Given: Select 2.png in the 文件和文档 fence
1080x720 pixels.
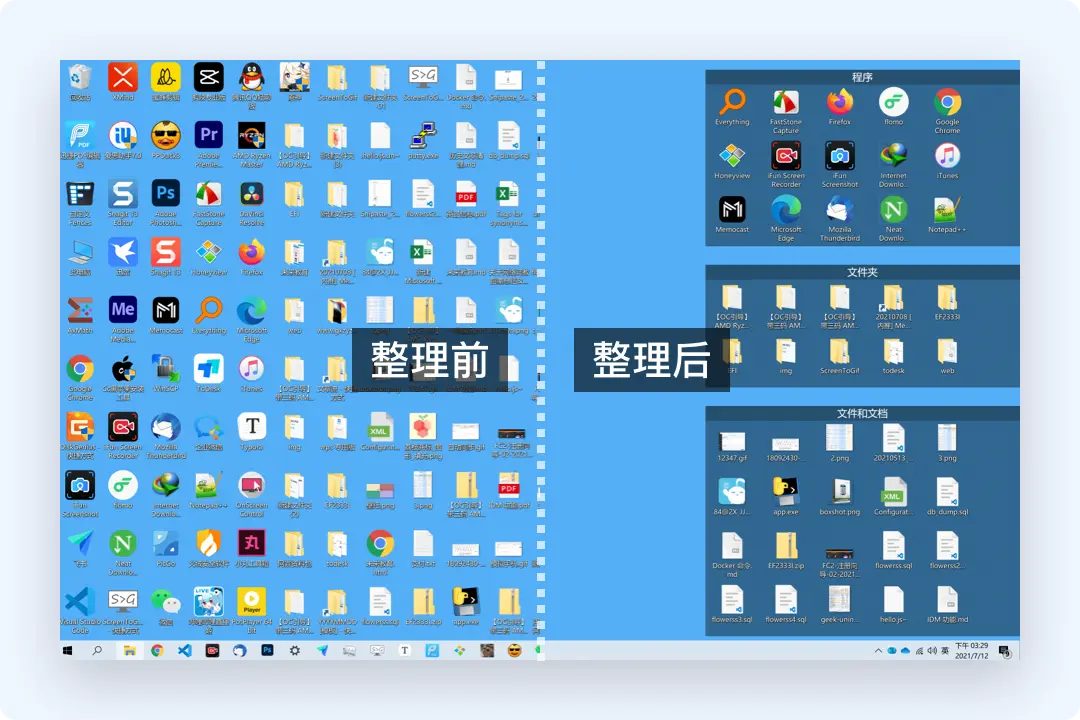Looking at the screenshot, I should tap(839, 438).
